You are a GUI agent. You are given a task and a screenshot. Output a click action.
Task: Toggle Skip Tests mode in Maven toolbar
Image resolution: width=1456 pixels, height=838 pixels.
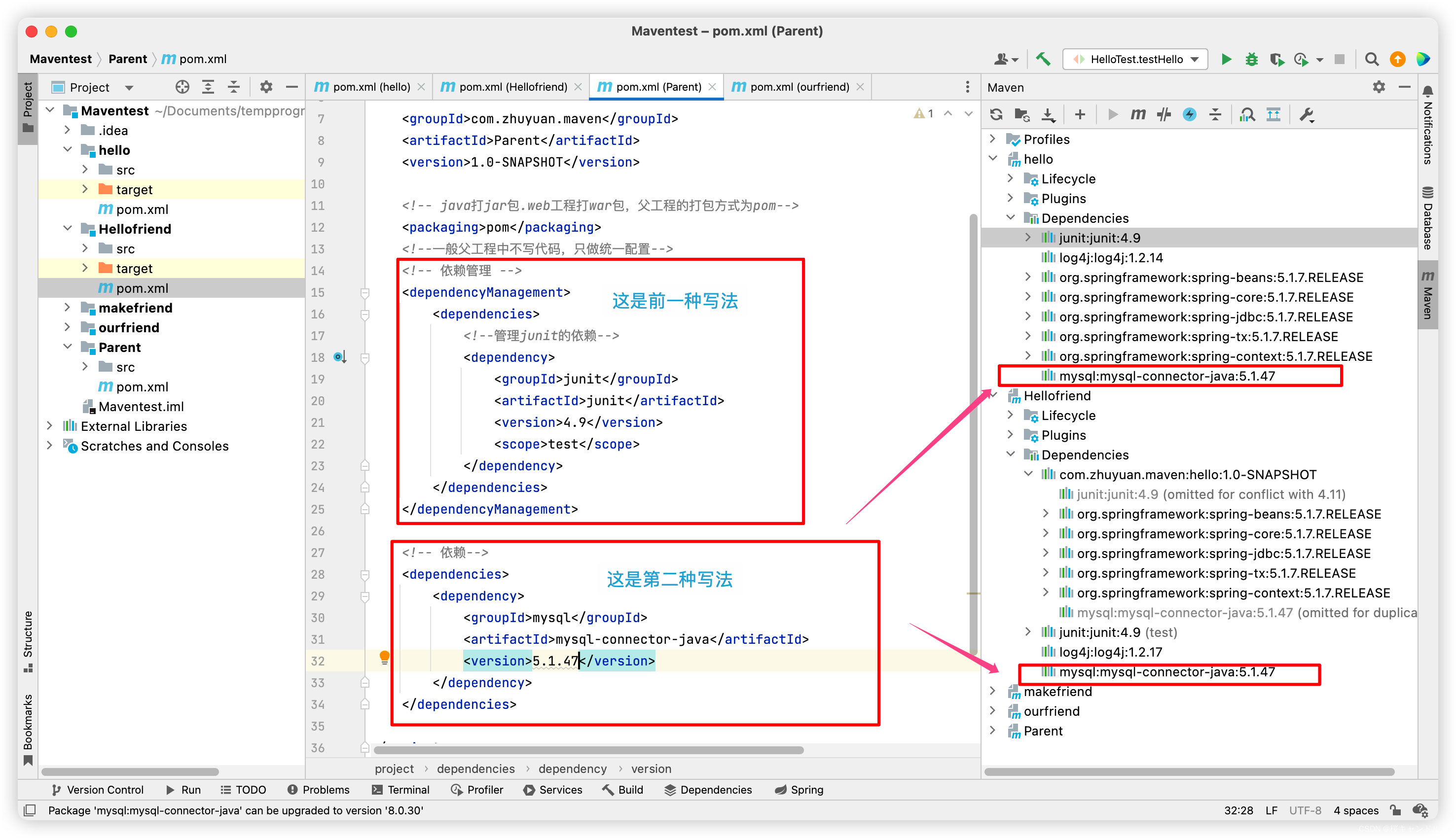click(1190, 114)
